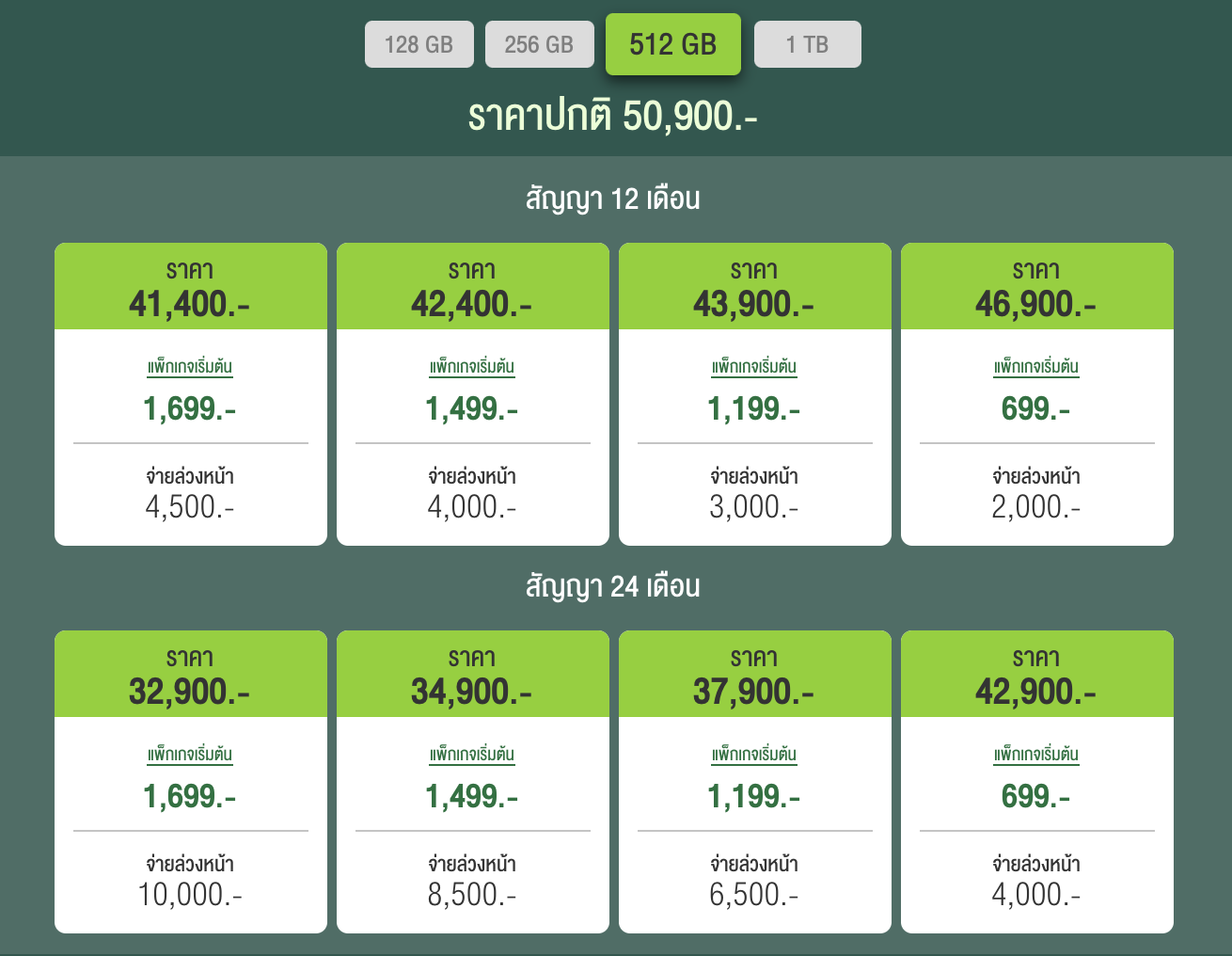Open แพ็กเกจเริ่มต้น link under price 34,900.-
The height and width of the screenshot is (956, 1232).
[472, 755]
